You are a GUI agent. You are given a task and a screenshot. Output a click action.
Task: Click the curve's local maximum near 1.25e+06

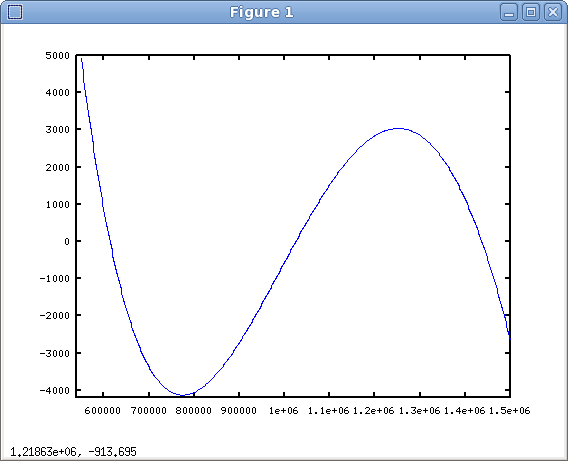[x=398, y=128]
